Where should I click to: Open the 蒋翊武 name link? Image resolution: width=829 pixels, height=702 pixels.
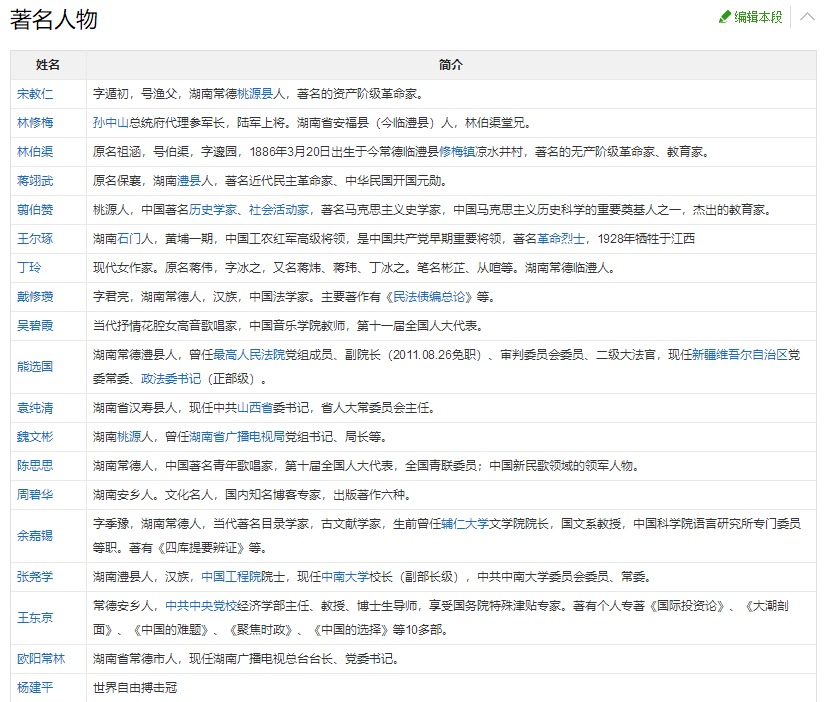click(35, 181)
